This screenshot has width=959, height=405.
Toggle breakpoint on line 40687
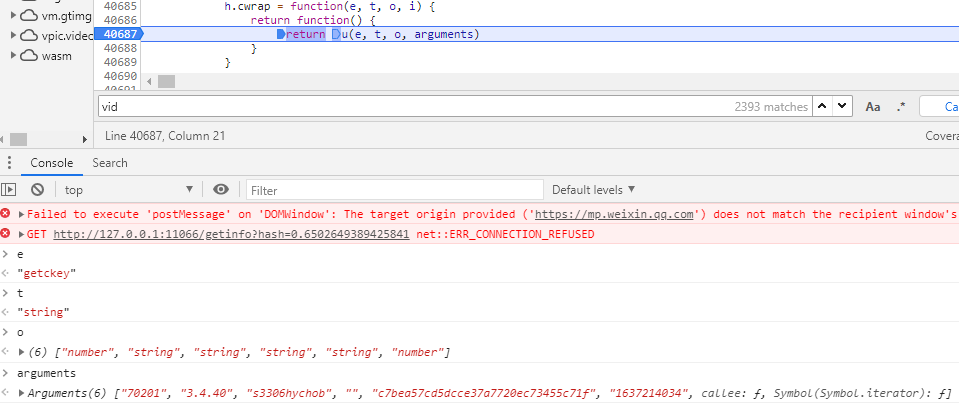coord(120,35)
